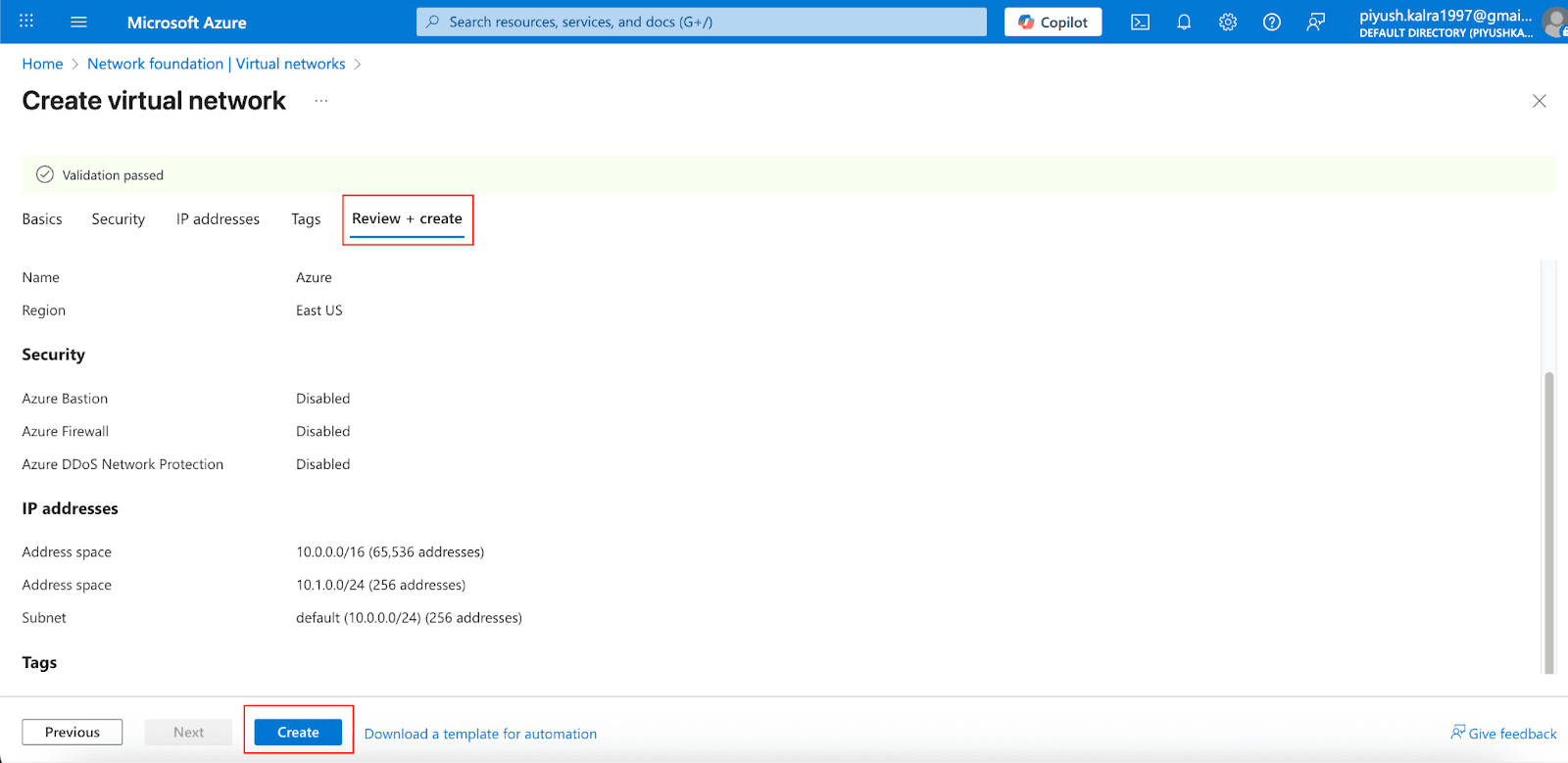
Task: Click the Validation passed message text
Action: pos(113,175)
